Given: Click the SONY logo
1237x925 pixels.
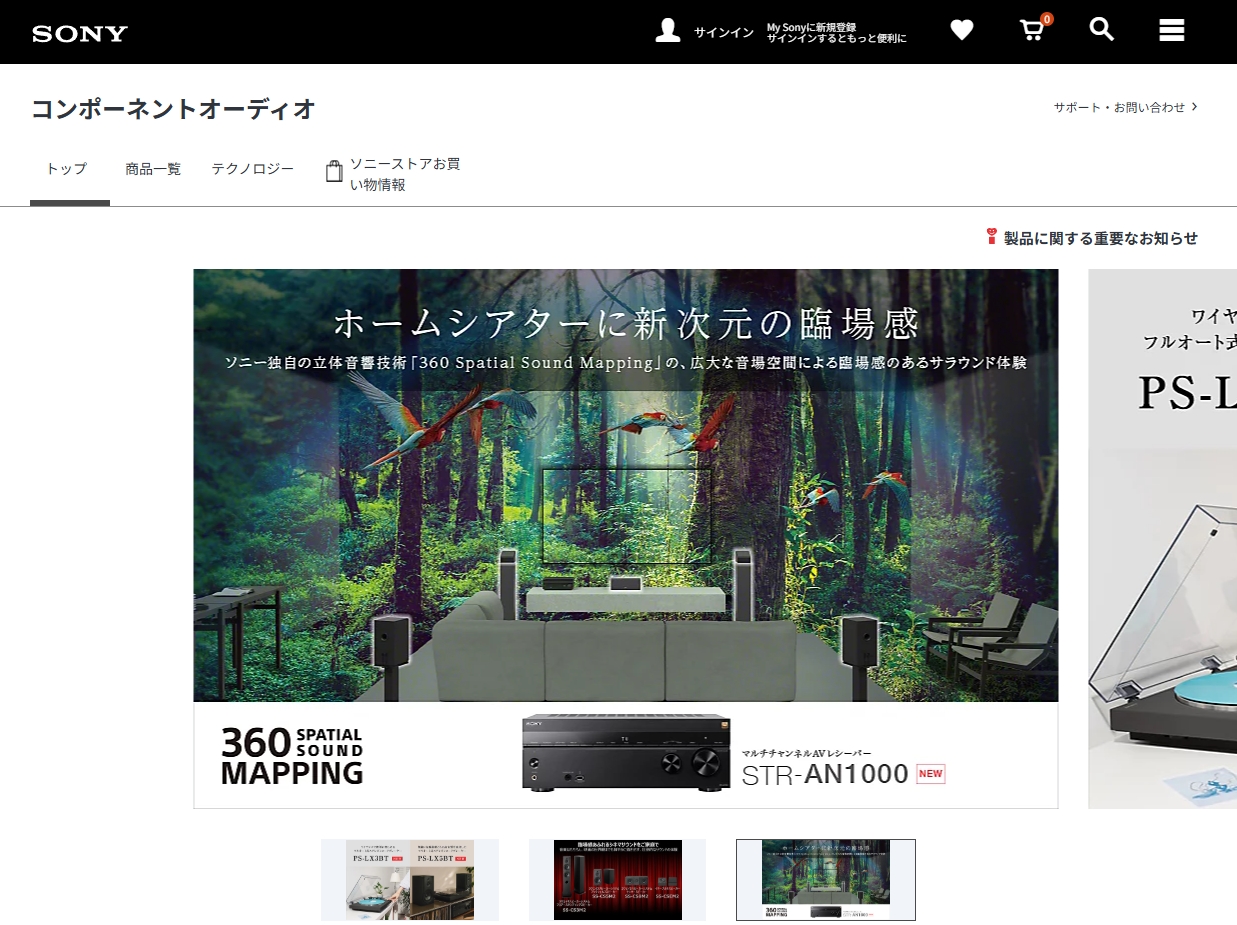Looking at the screenshot, I should [x=80, y=33].
